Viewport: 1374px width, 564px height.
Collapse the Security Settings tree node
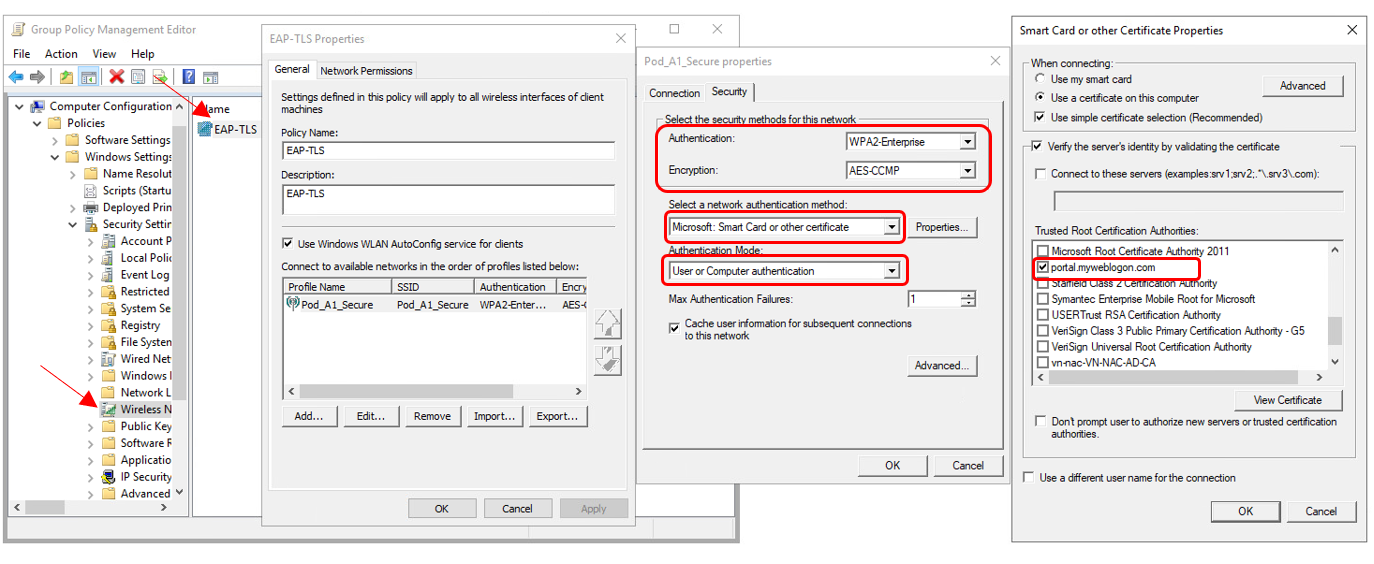73,224
